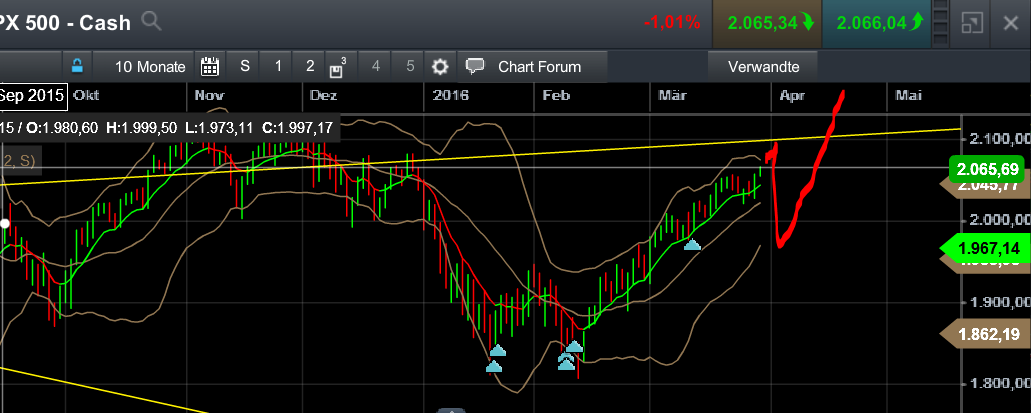Screen dimensions: 1031x413
Task: Click the Apr time axis label
Action: 792,96
